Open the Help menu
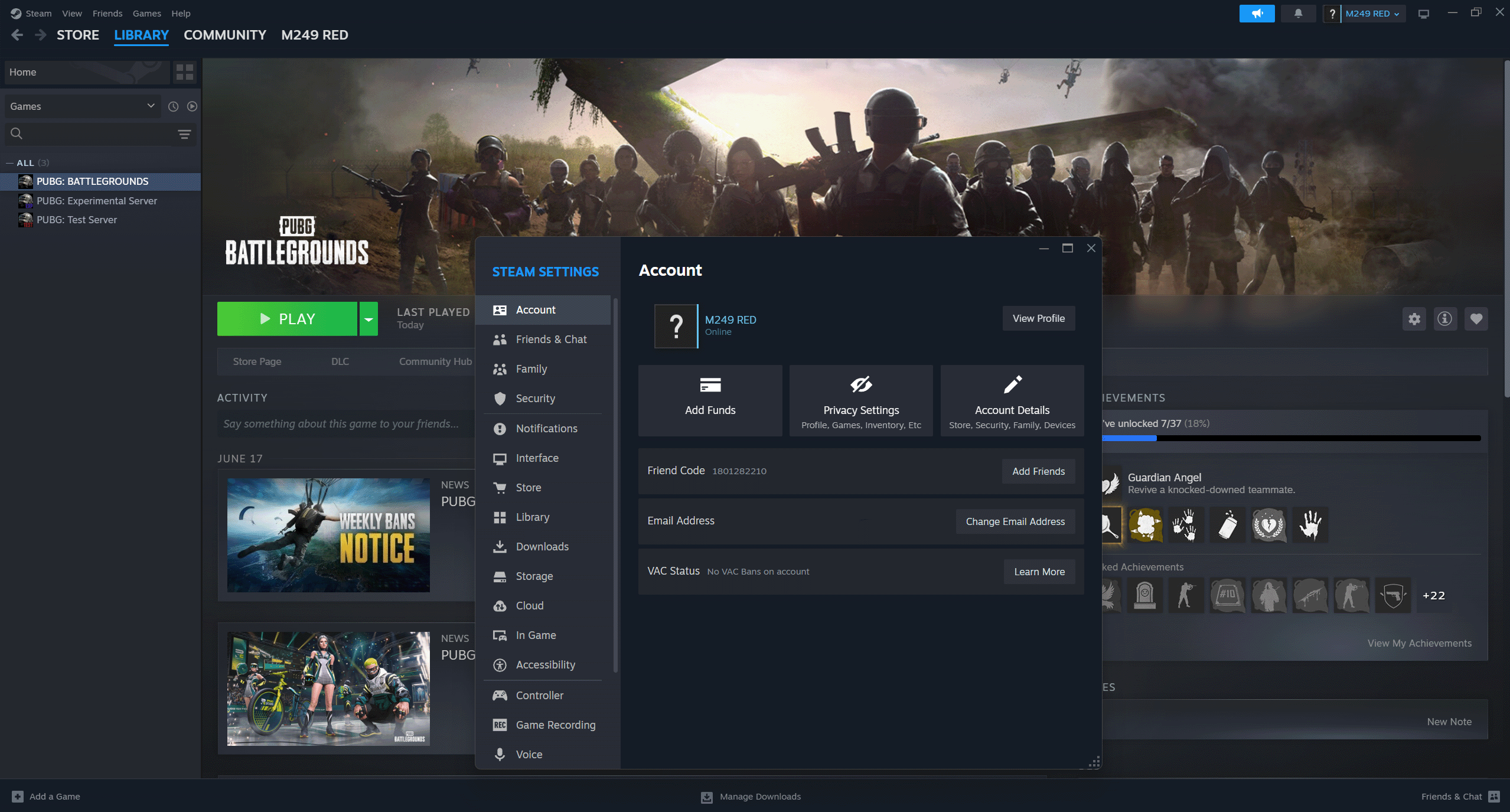1510x812 pixels. [181, 13]
